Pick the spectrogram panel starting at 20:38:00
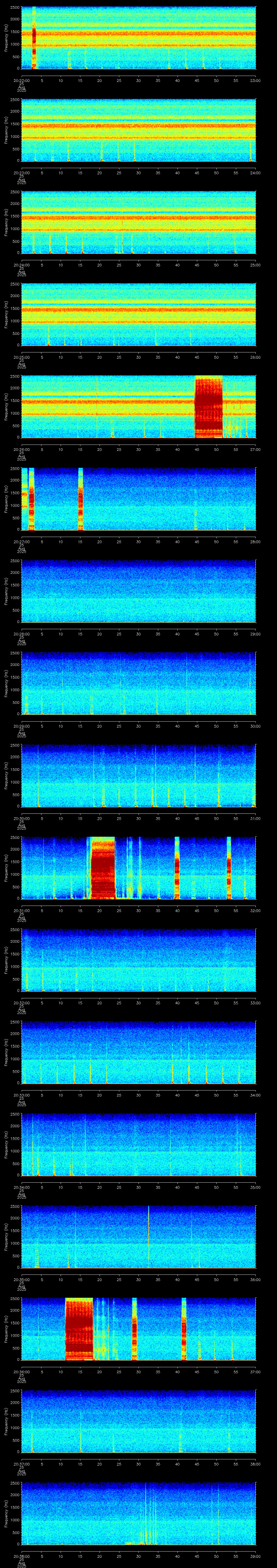The image size is (277, 1568). [138, 1514]
